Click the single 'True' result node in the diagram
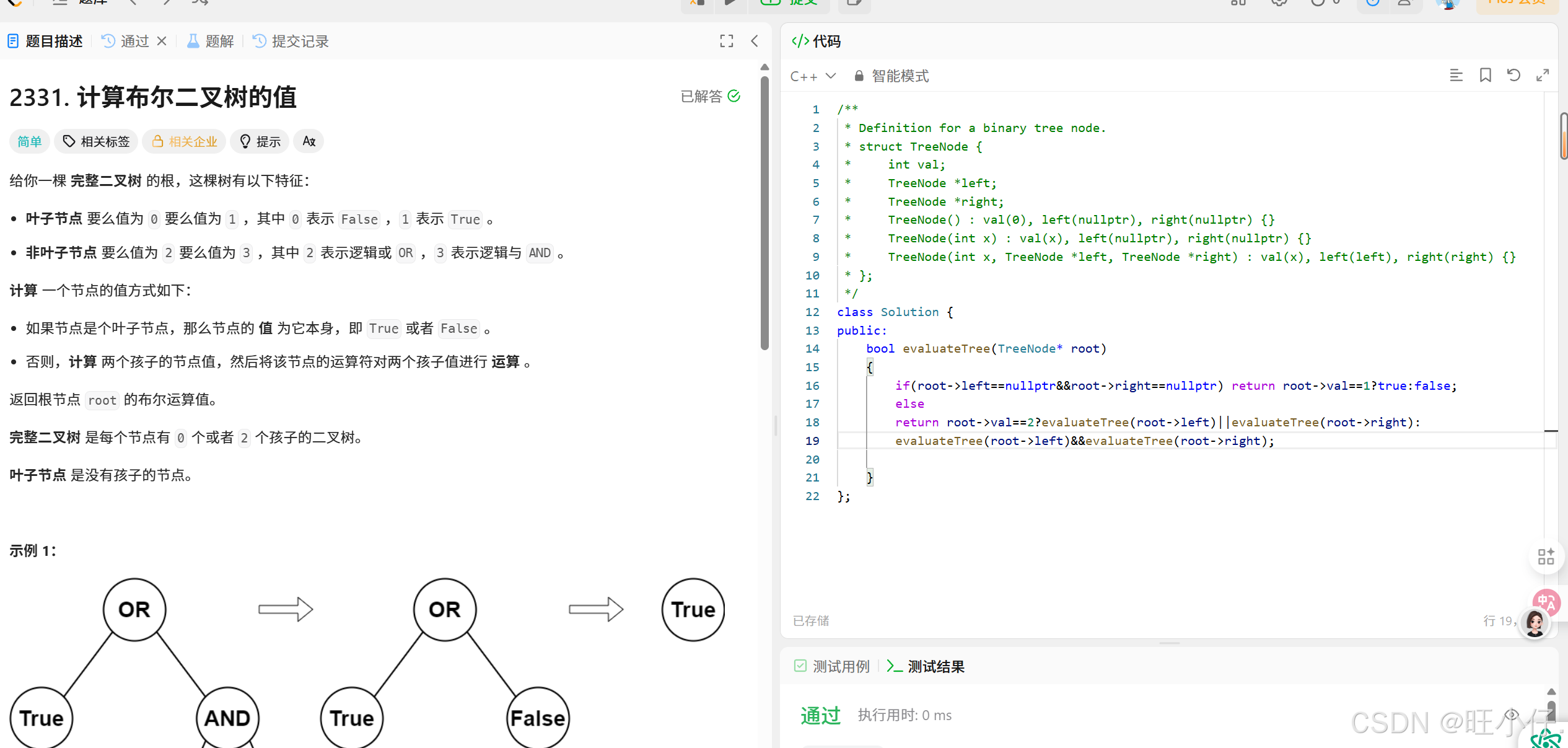 (693, 610)
